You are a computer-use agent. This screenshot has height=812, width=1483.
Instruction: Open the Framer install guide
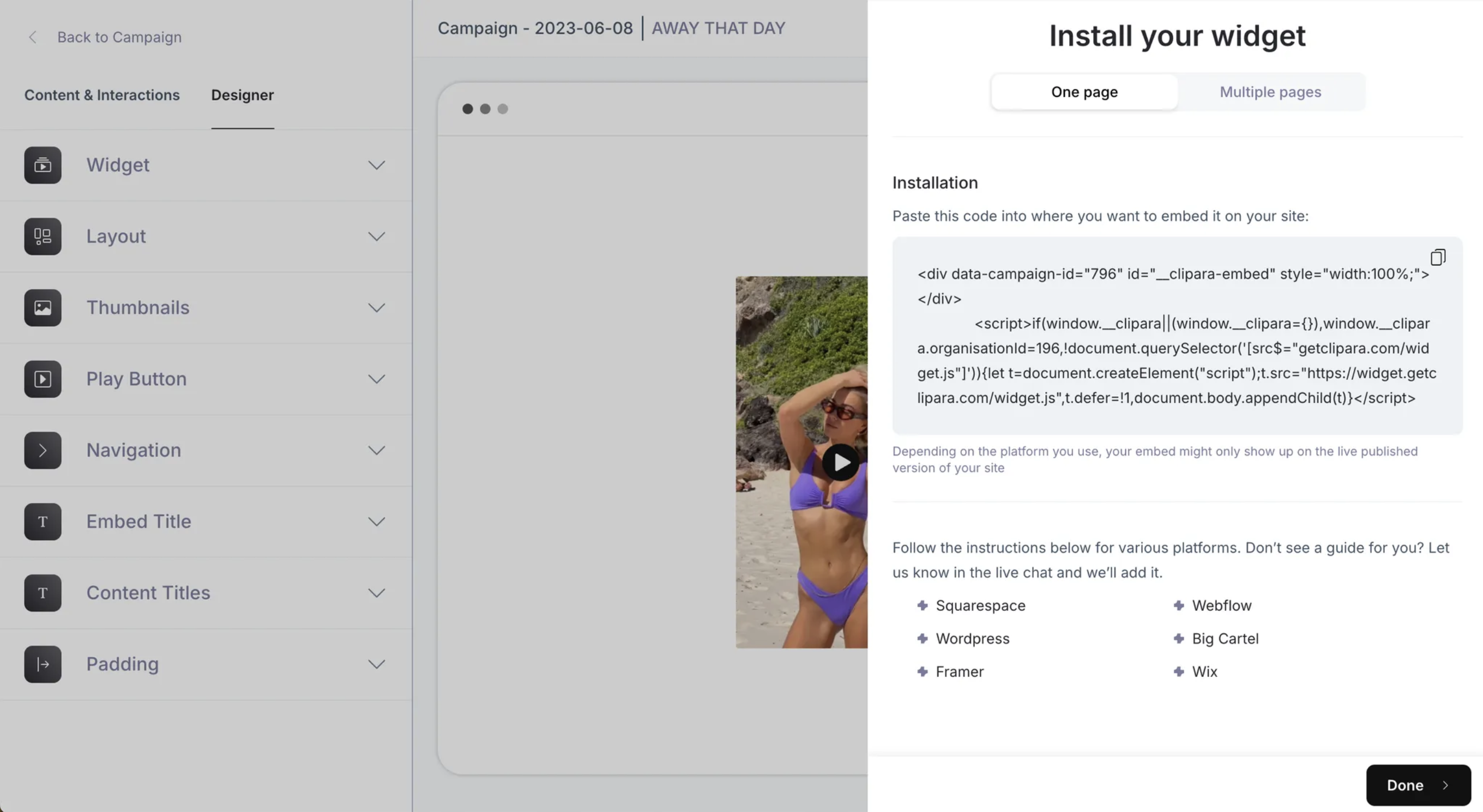(x=960, y=671)
